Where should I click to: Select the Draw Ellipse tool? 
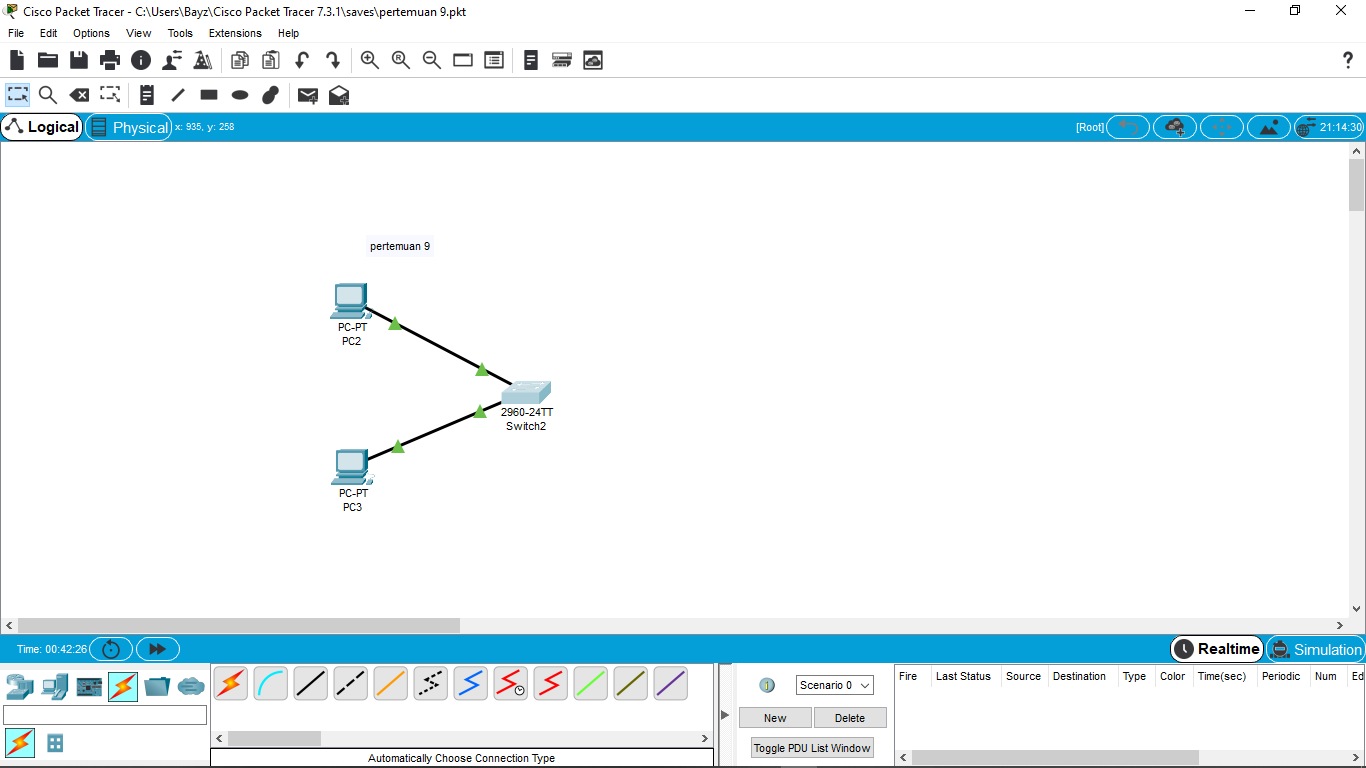point(240,95)
